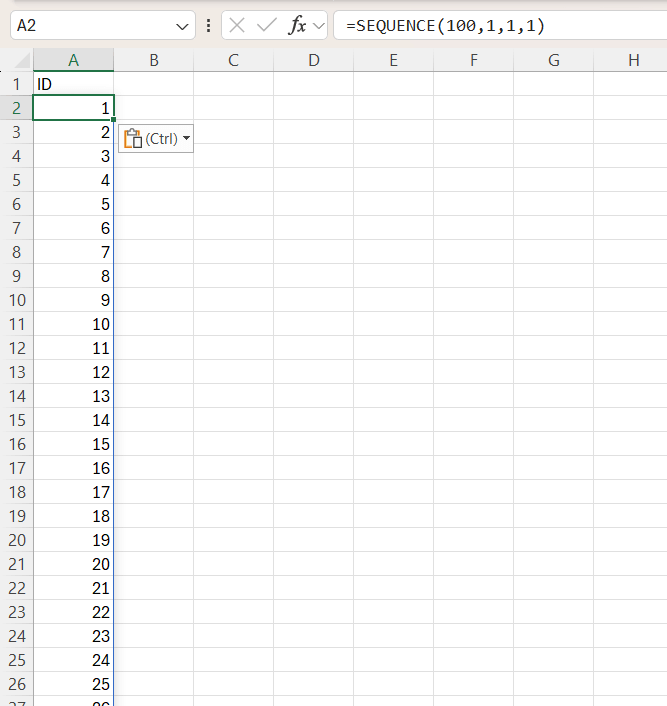Select the cell containing value 25

[73, 684]
